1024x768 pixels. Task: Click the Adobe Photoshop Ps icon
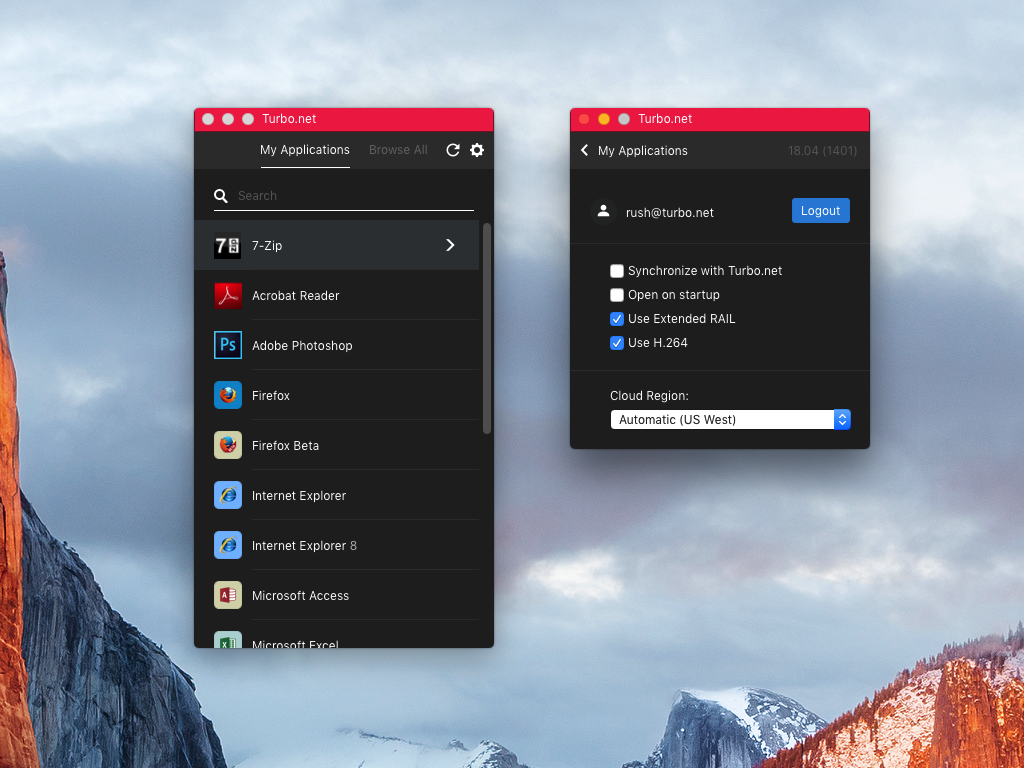click(x=228, y=345)
